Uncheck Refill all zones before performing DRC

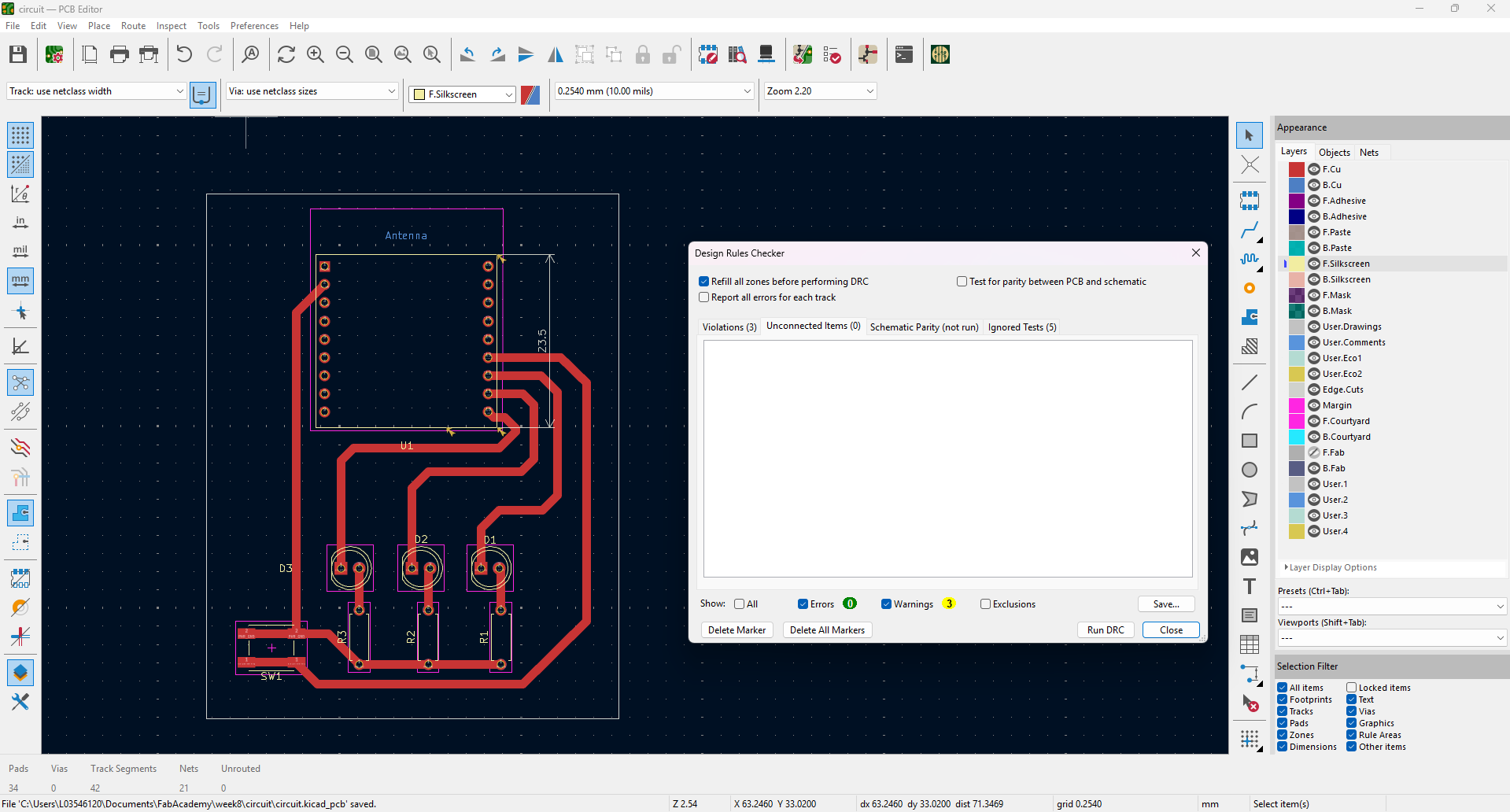[x=704, y=282]
